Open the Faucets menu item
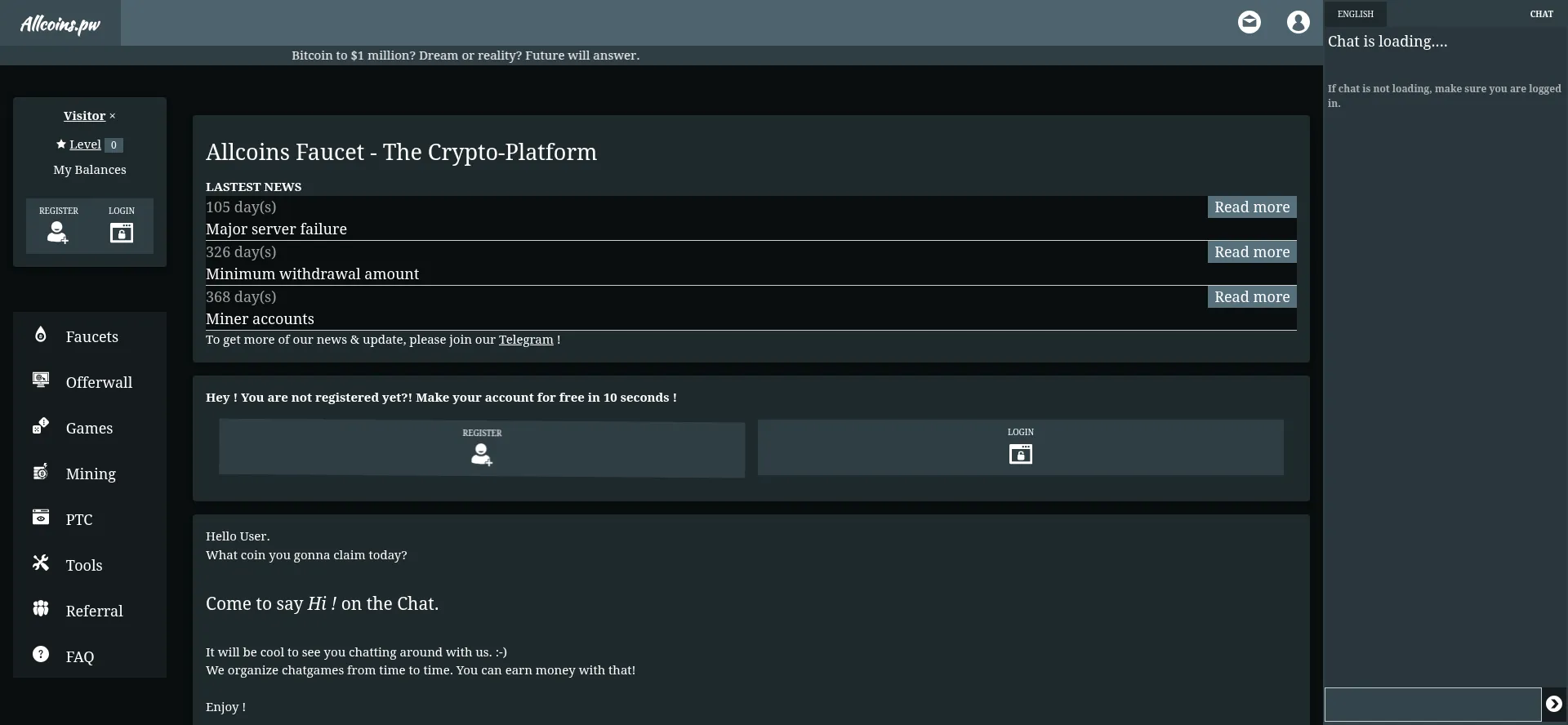Screen dimensions: 1568x725 90,335
